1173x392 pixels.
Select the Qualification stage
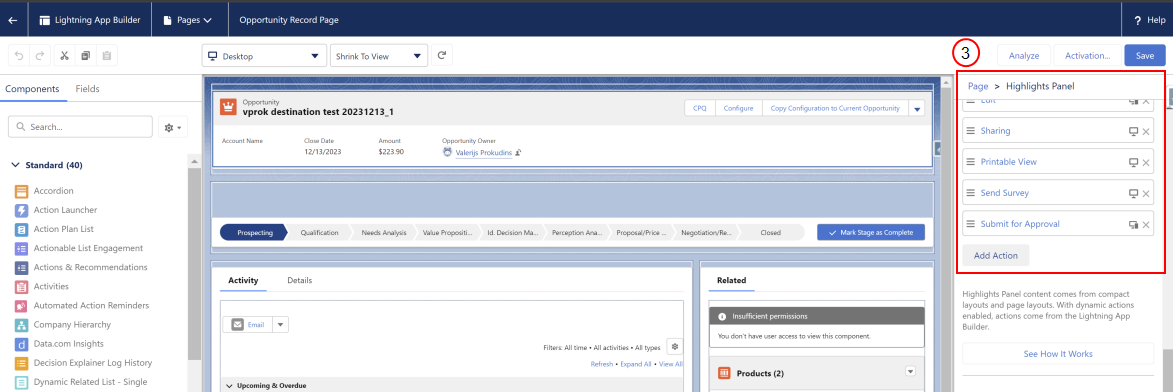pyautogui.click(x=320, y=233)
